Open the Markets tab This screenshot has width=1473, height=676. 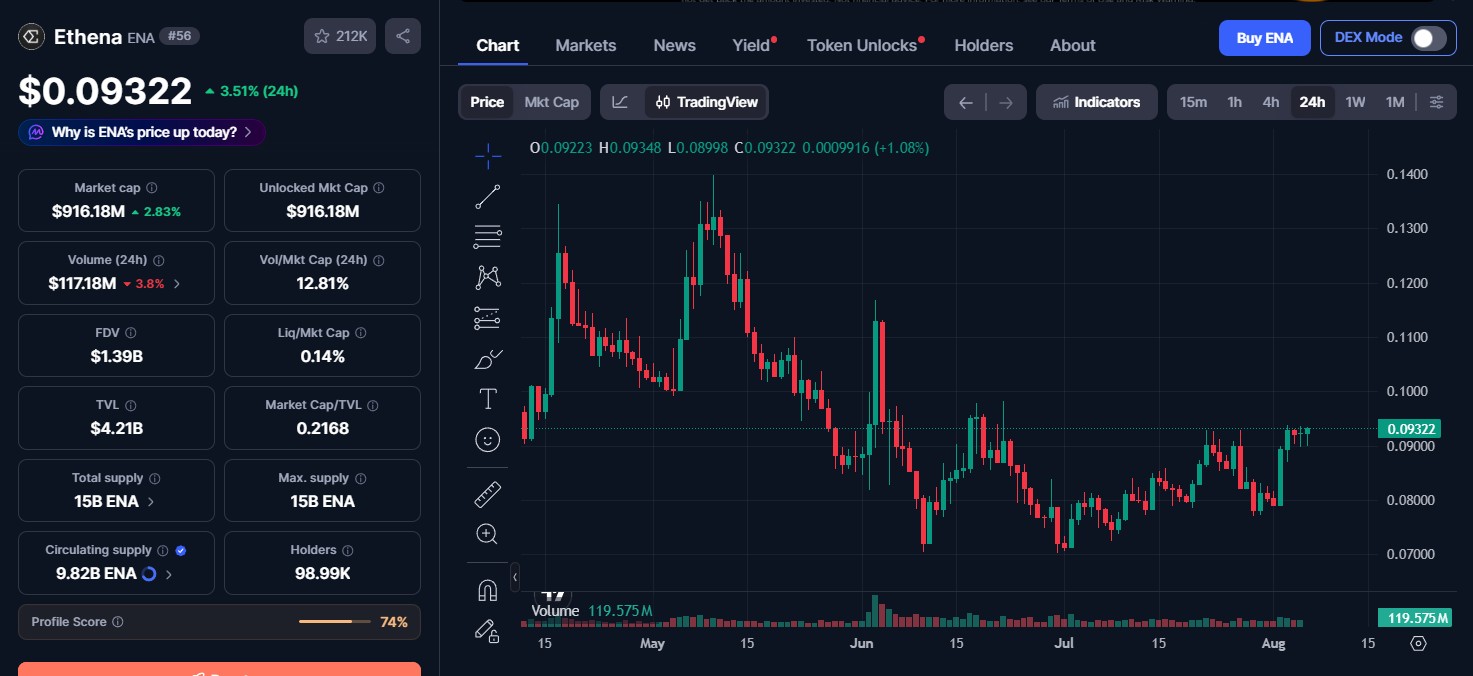586,45
